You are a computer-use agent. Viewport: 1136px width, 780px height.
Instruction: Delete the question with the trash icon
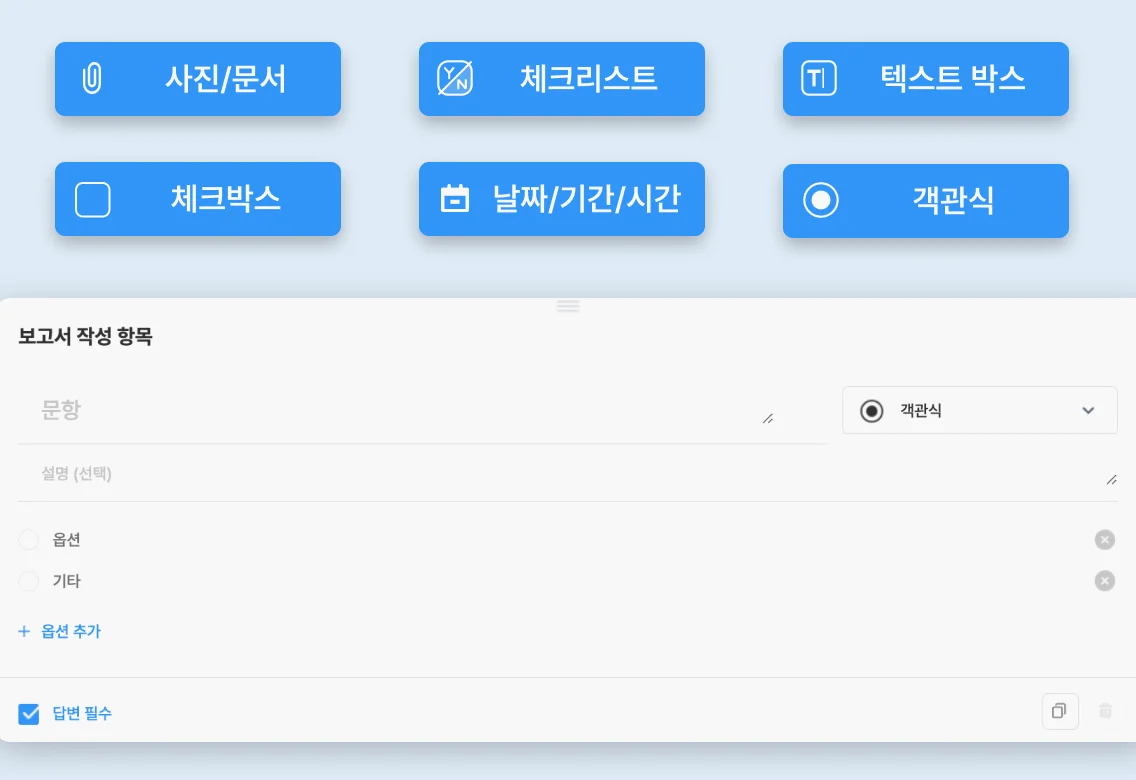tap(1105, 711)
